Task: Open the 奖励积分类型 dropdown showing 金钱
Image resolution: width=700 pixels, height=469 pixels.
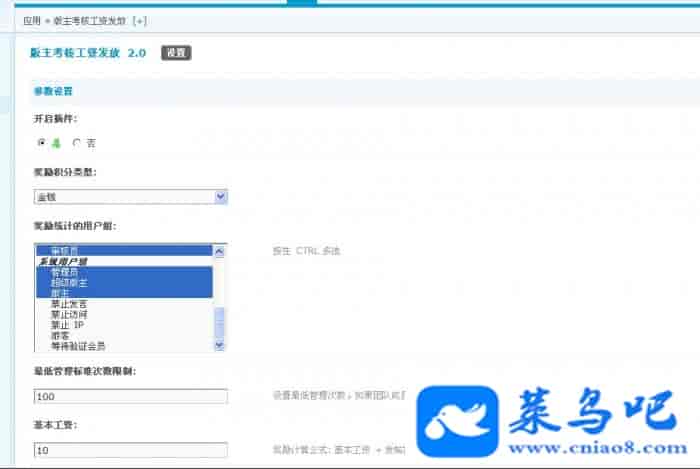Action: point(130,197)
